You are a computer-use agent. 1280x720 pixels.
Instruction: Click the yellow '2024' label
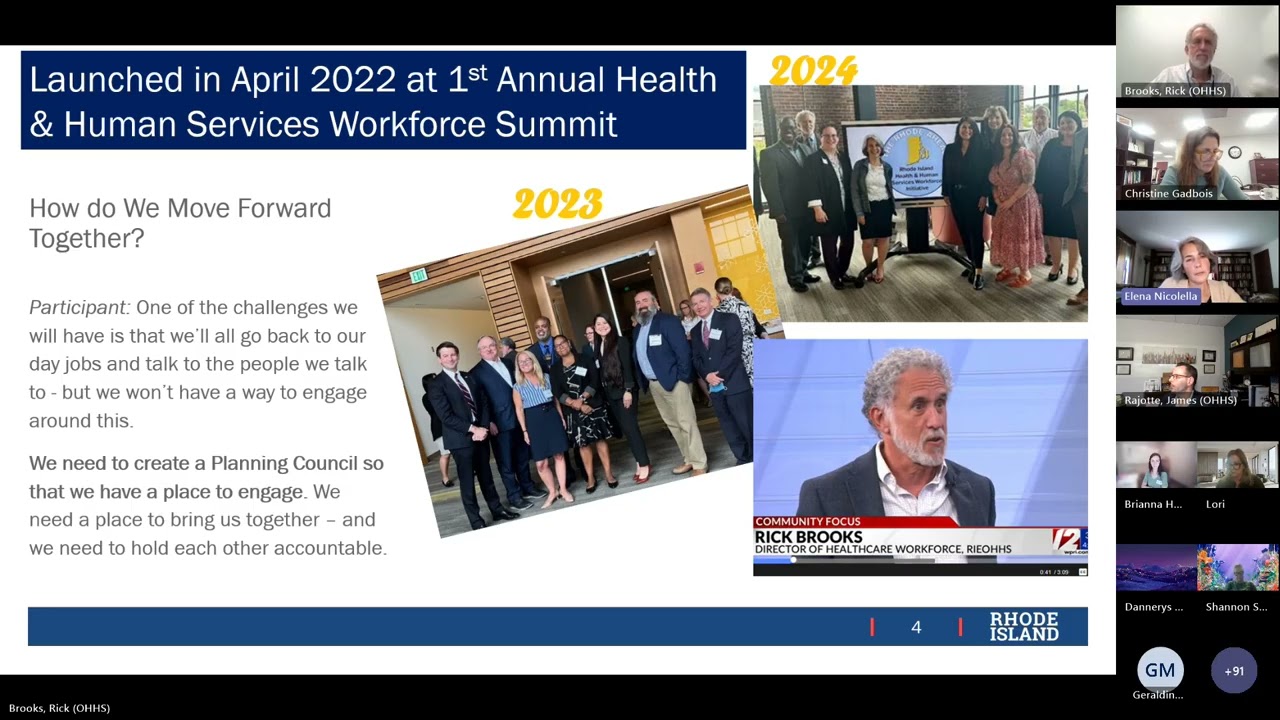pos(813,71)
